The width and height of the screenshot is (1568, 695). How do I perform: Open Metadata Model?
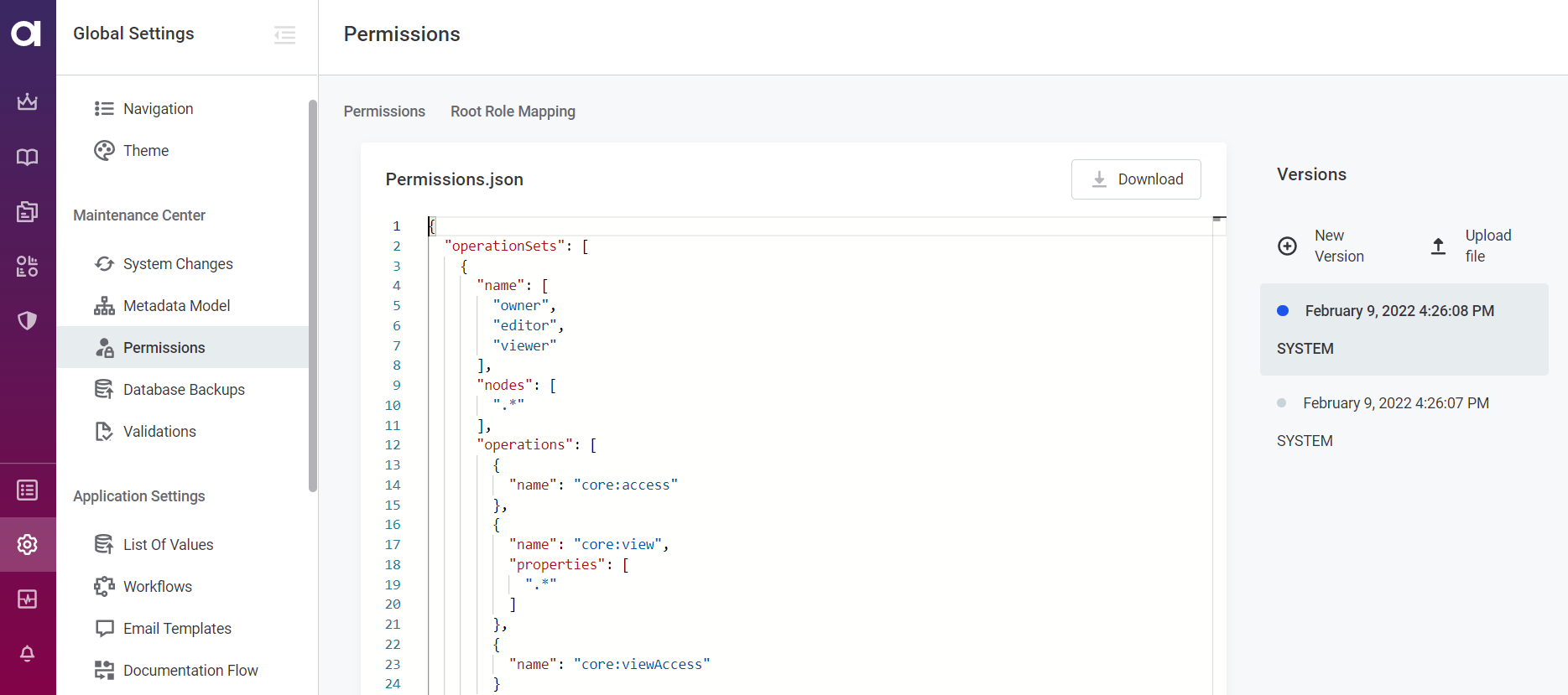(176, 306)
